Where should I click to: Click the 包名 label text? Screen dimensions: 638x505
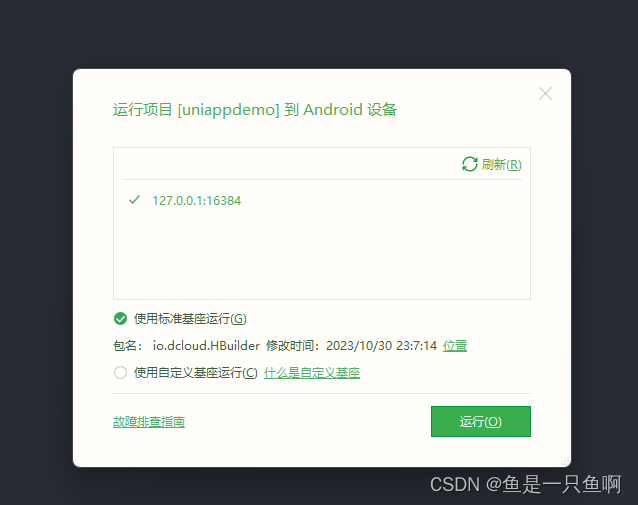[127, 345]
